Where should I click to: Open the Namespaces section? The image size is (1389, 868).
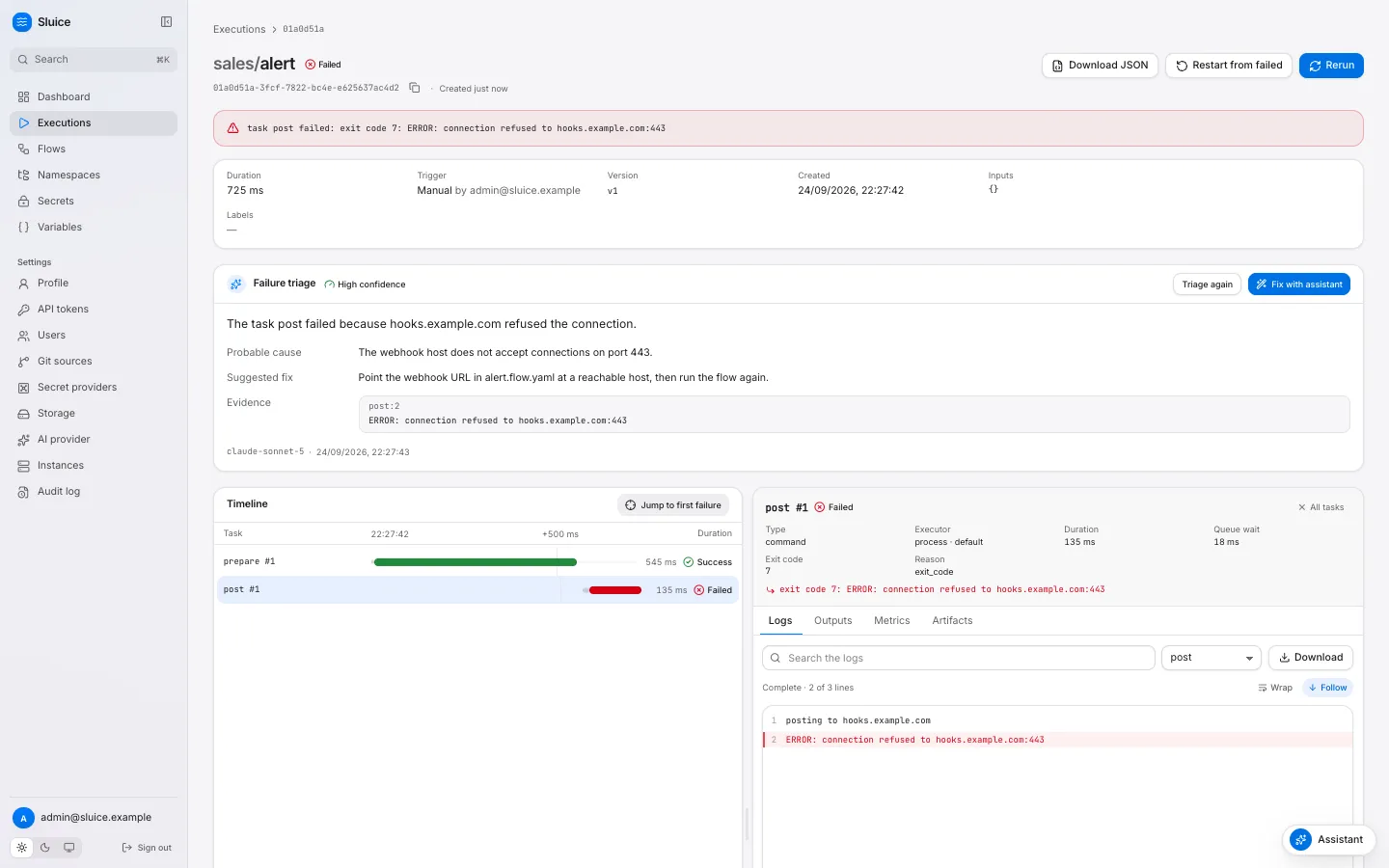click(94, 175)
